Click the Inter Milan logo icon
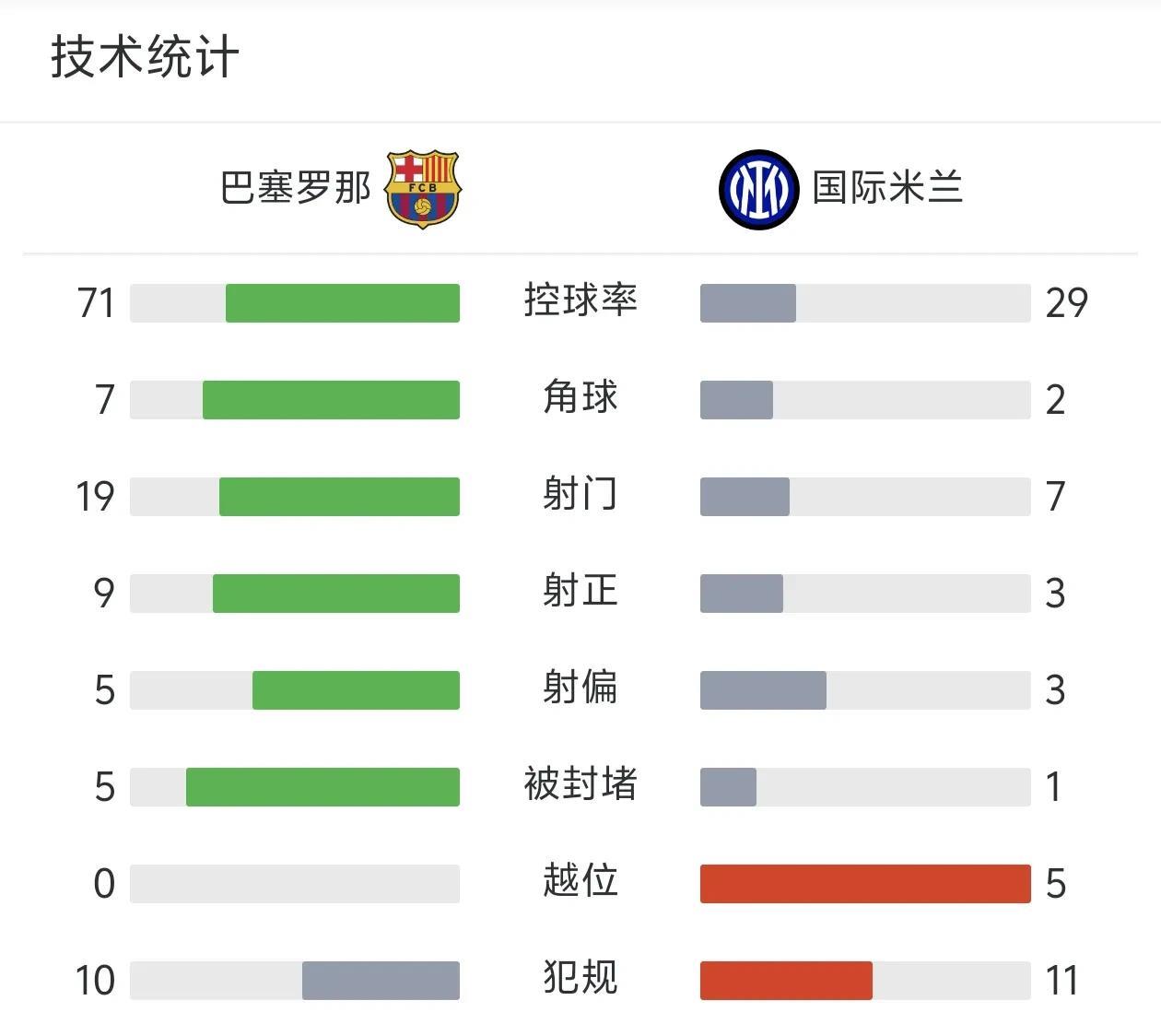Image resolution: width=1161 pixels, height=1036 pixels. [758, 189]
